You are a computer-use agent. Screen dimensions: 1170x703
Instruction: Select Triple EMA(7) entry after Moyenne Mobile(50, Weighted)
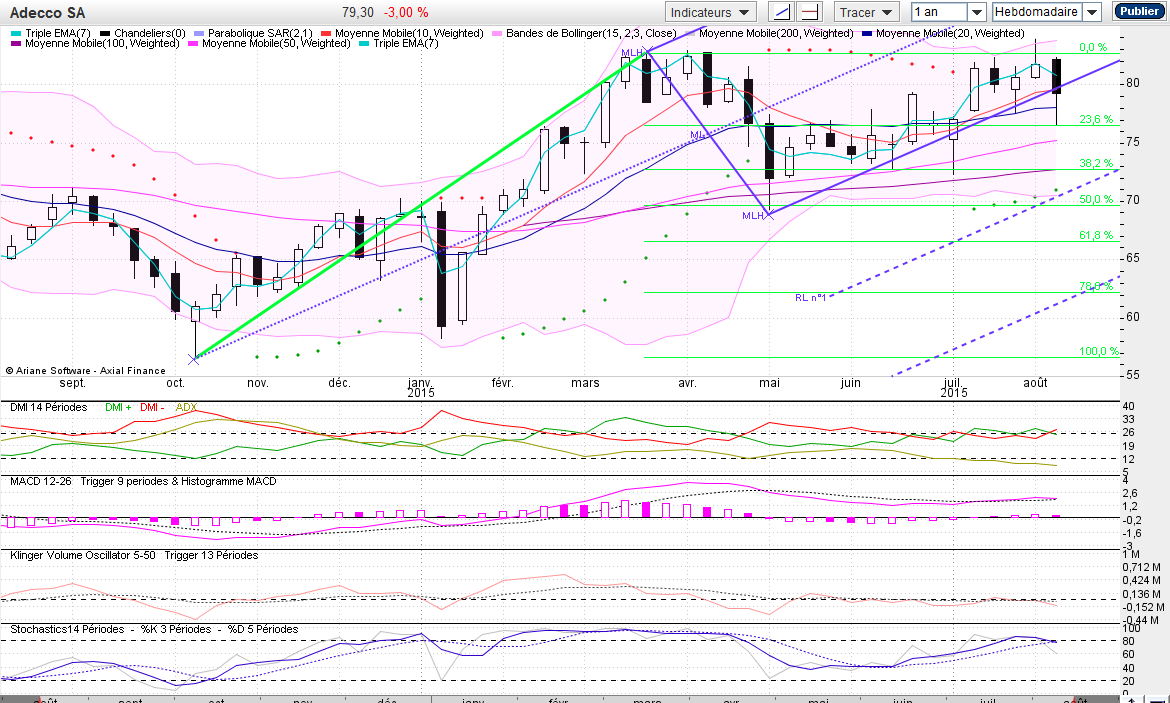(406, 43)
